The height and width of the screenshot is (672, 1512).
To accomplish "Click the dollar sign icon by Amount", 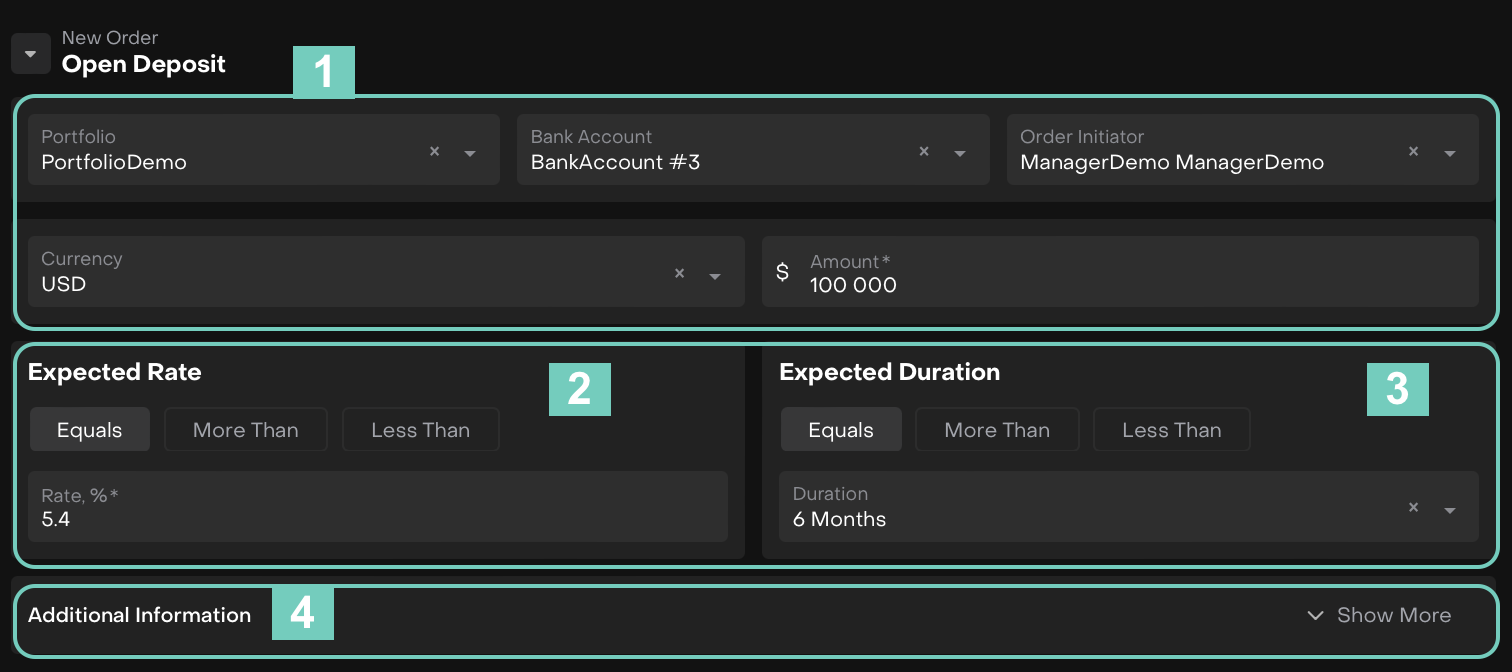I will coord(782,272).
